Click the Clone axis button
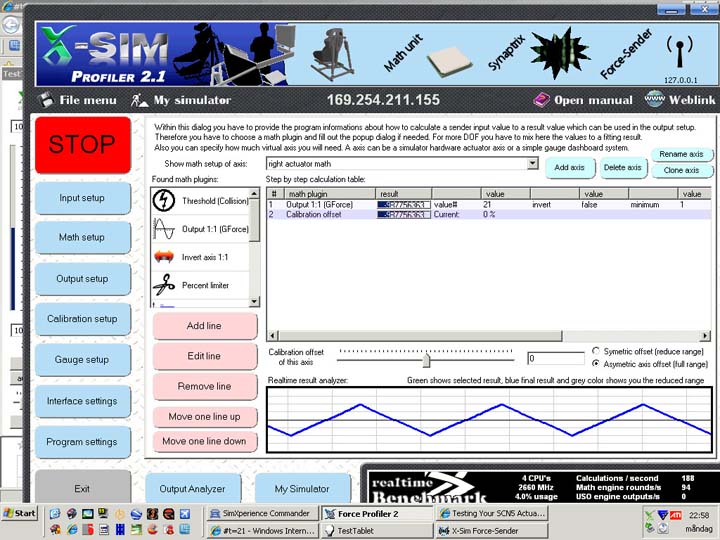Screen dimensions: 720x540 click(x=681, y=170)
